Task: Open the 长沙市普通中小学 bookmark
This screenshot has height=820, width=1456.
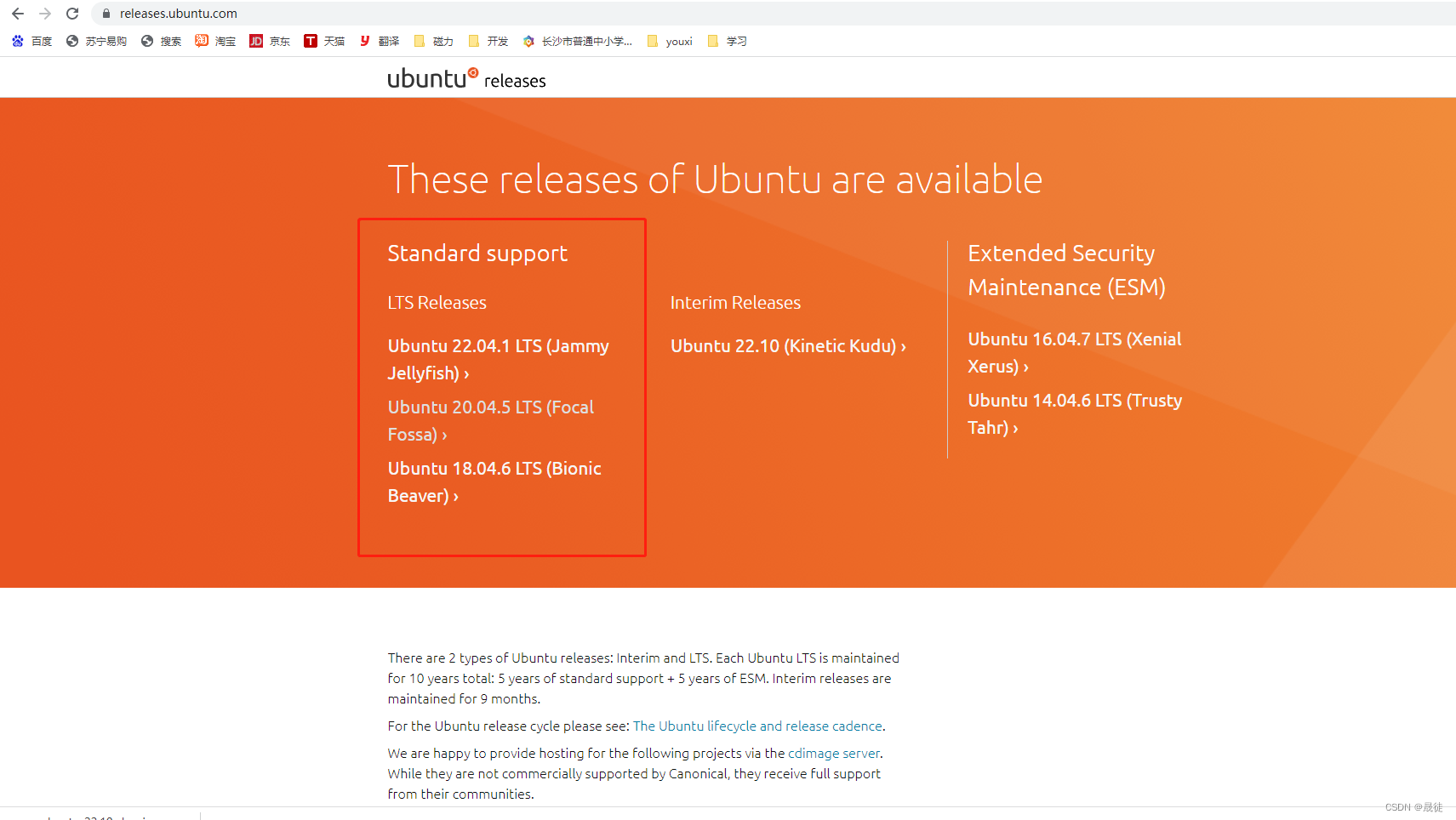Action: [x=577, y=41]
